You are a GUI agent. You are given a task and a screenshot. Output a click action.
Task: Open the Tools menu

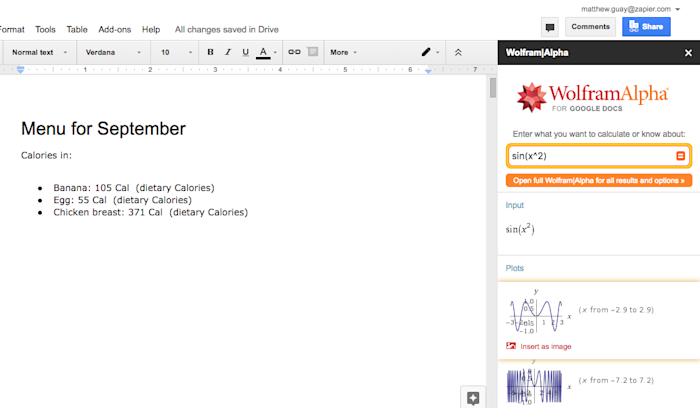[46, 29]
